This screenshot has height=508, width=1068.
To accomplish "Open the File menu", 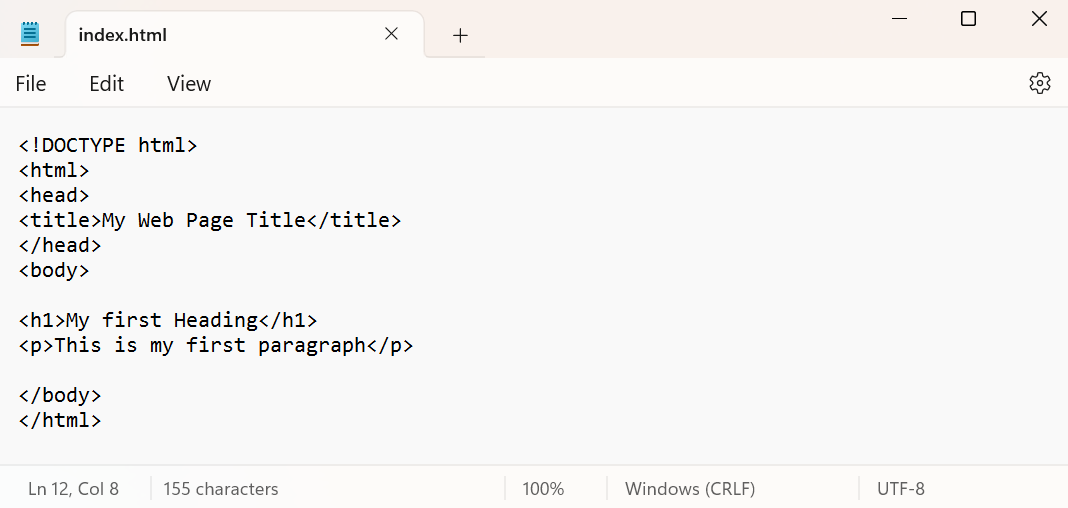I will (x=31, y=84).
